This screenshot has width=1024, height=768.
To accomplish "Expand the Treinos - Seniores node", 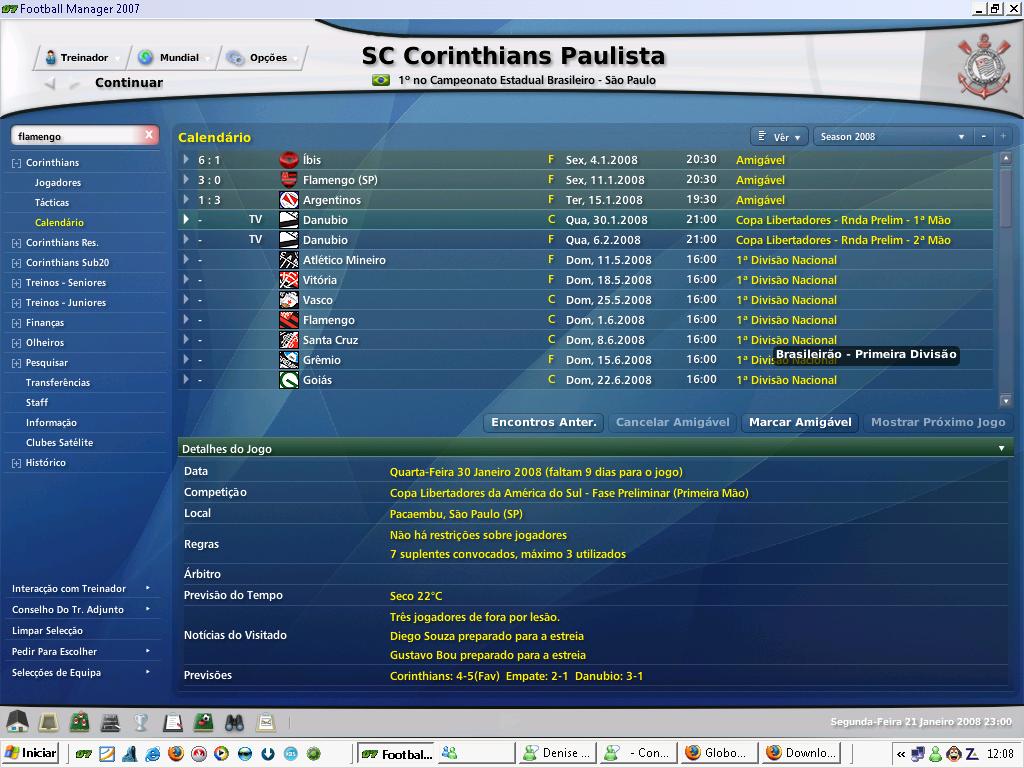I will (x=16, y=283).
